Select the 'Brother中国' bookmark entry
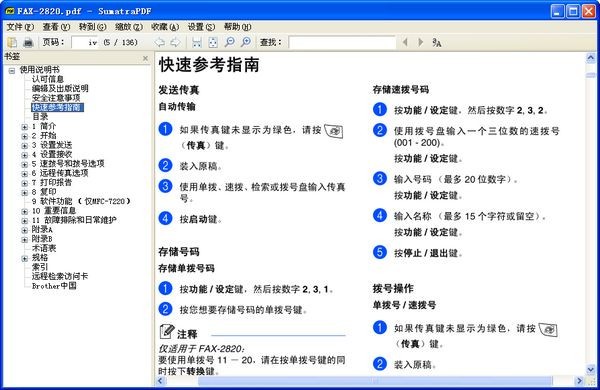 pyautogui.click(x=54, y=286)
